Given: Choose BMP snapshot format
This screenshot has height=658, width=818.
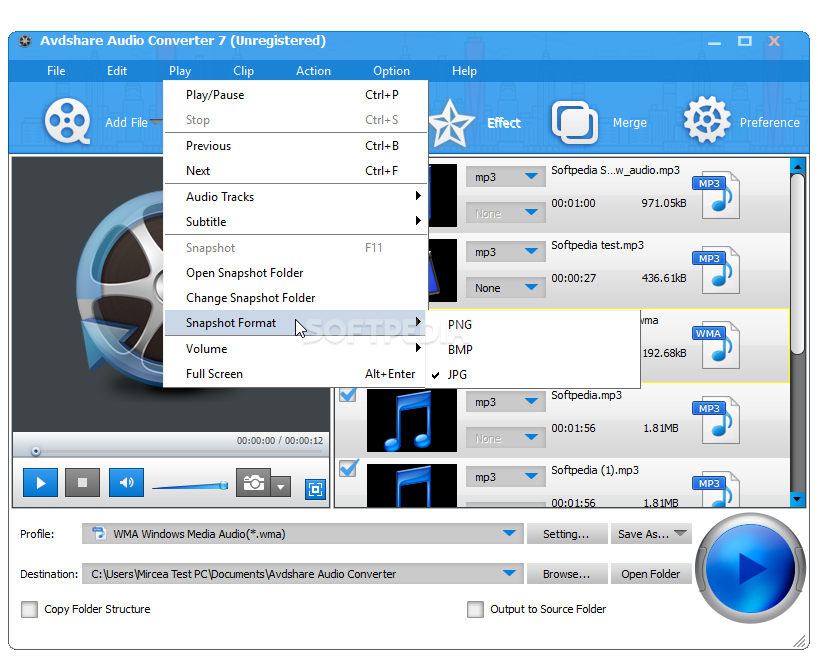Looking at the screenshot, I should (533, 350).
